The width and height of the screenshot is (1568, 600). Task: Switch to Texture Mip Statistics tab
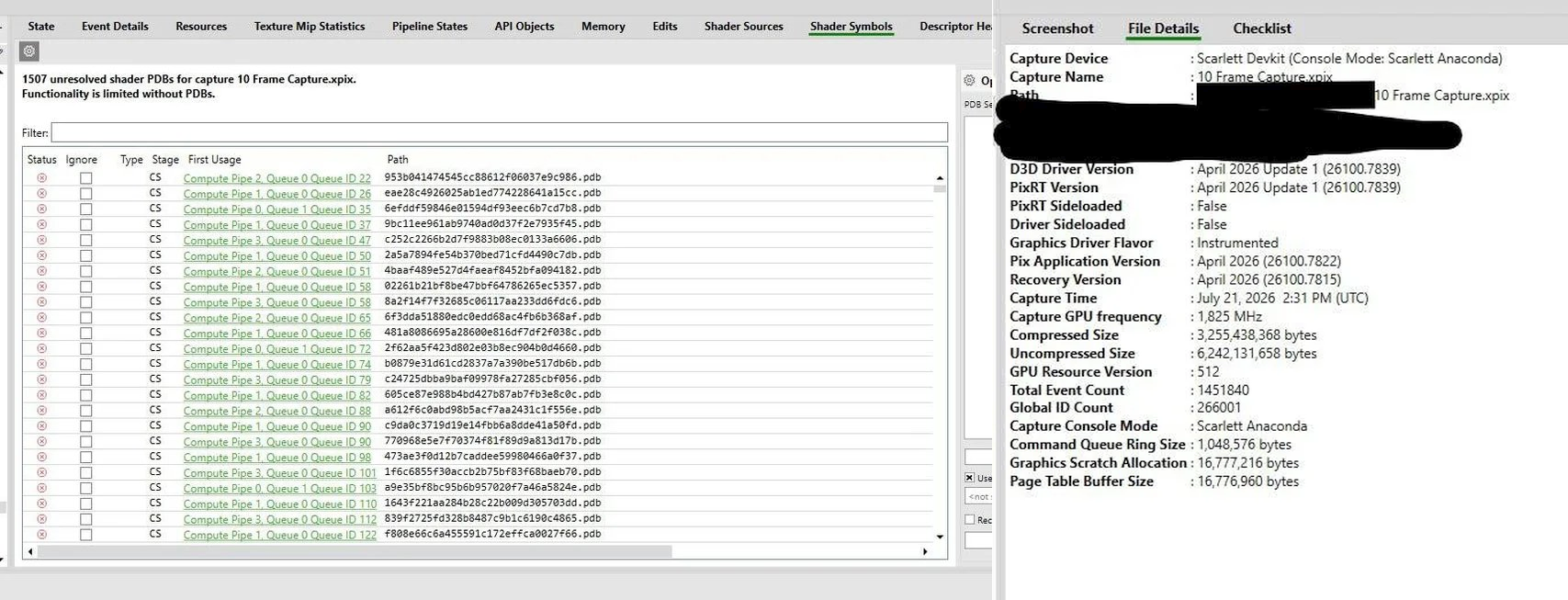click(x=310, y=27)
